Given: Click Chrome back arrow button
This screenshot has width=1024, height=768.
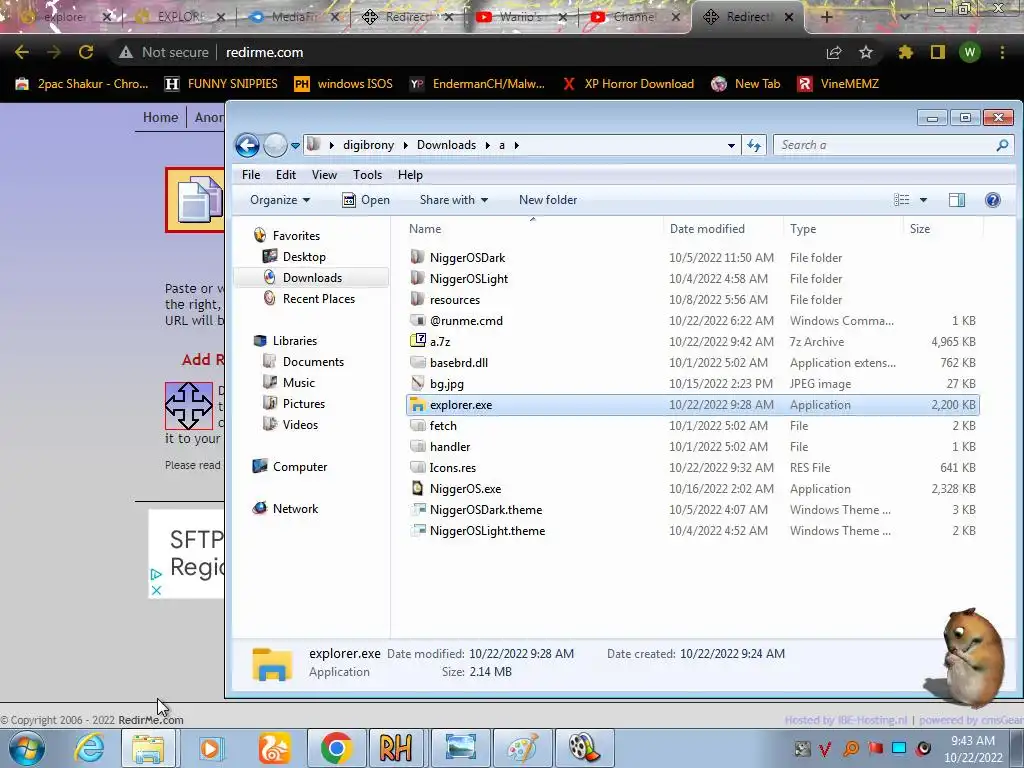Looking at the screenshot, I should coord(22,52).
